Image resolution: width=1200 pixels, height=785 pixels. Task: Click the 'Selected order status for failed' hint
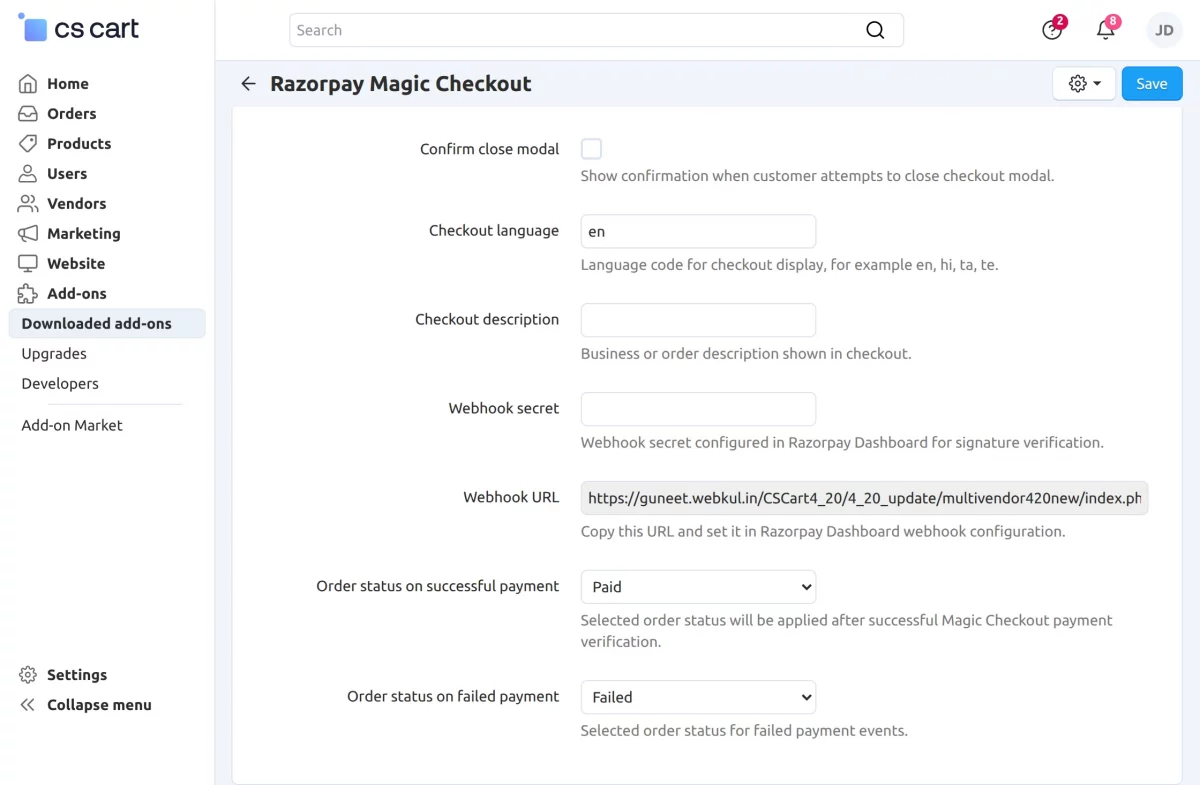click(x=744, y=731)
